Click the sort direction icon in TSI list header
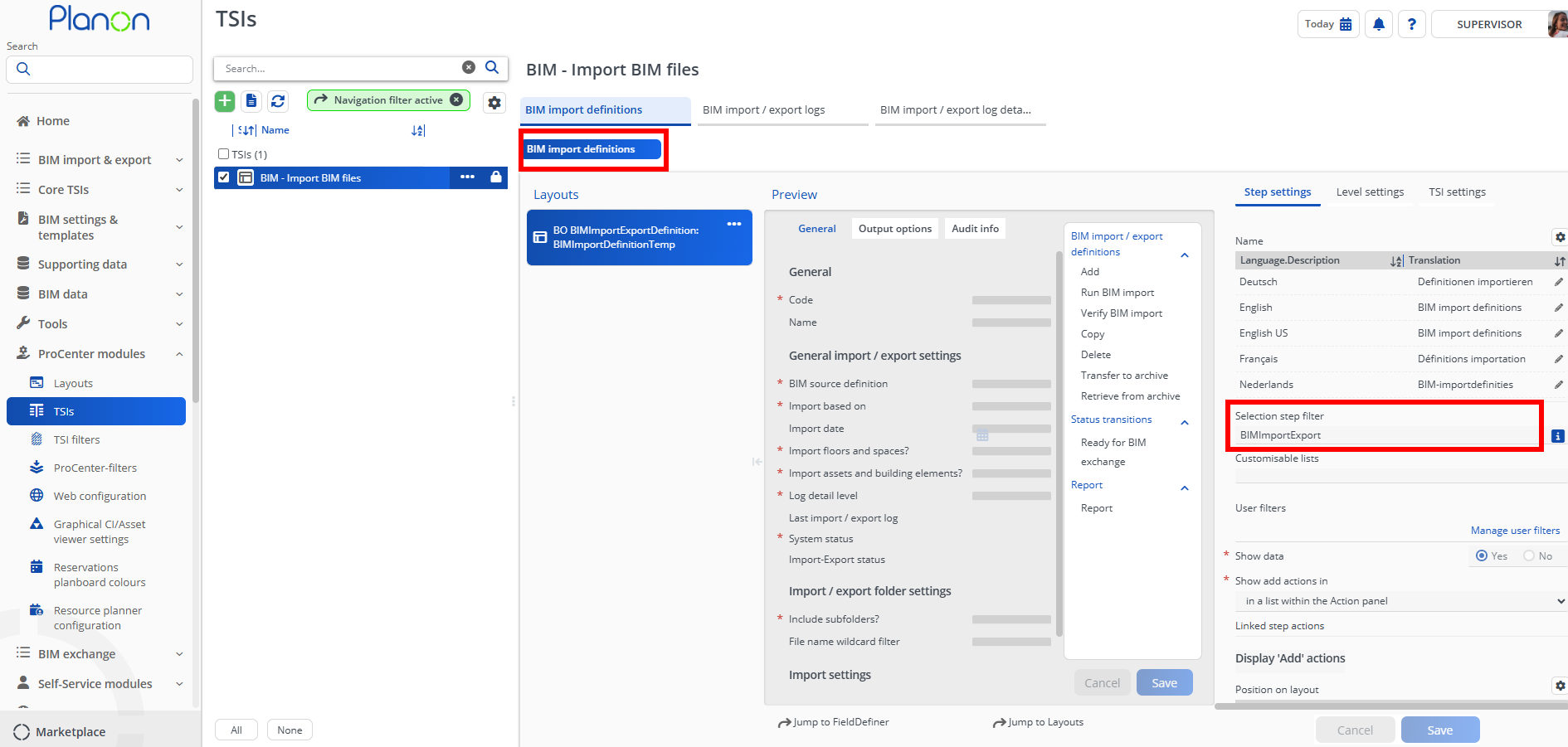 pos(418,130)
